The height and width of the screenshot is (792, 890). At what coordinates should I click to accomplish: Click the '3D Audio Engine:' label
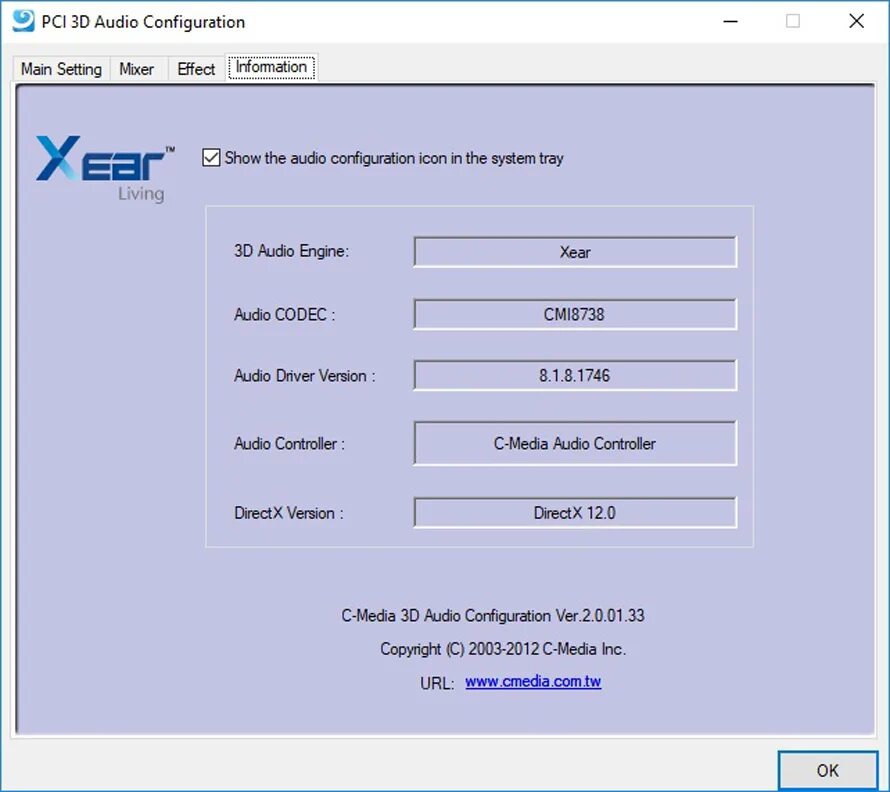pos(292,251)
